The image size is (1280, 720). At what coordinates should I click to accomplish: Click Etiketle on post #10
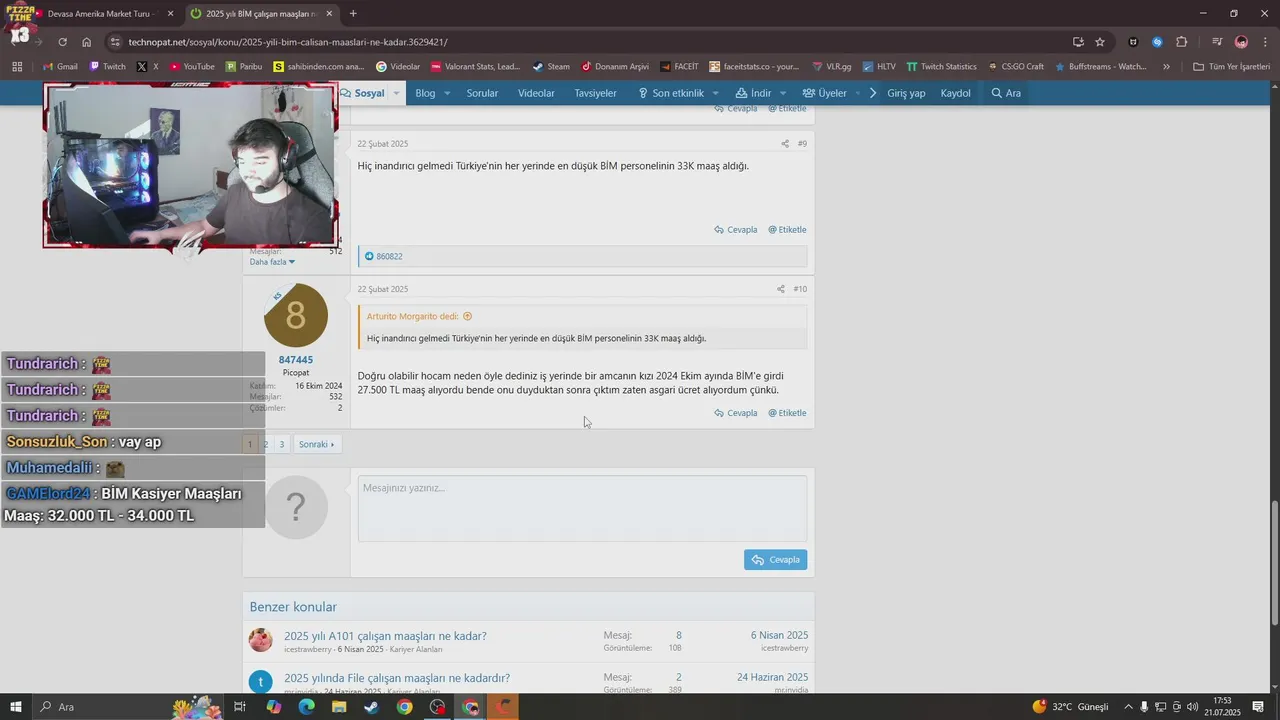[787, 413]
